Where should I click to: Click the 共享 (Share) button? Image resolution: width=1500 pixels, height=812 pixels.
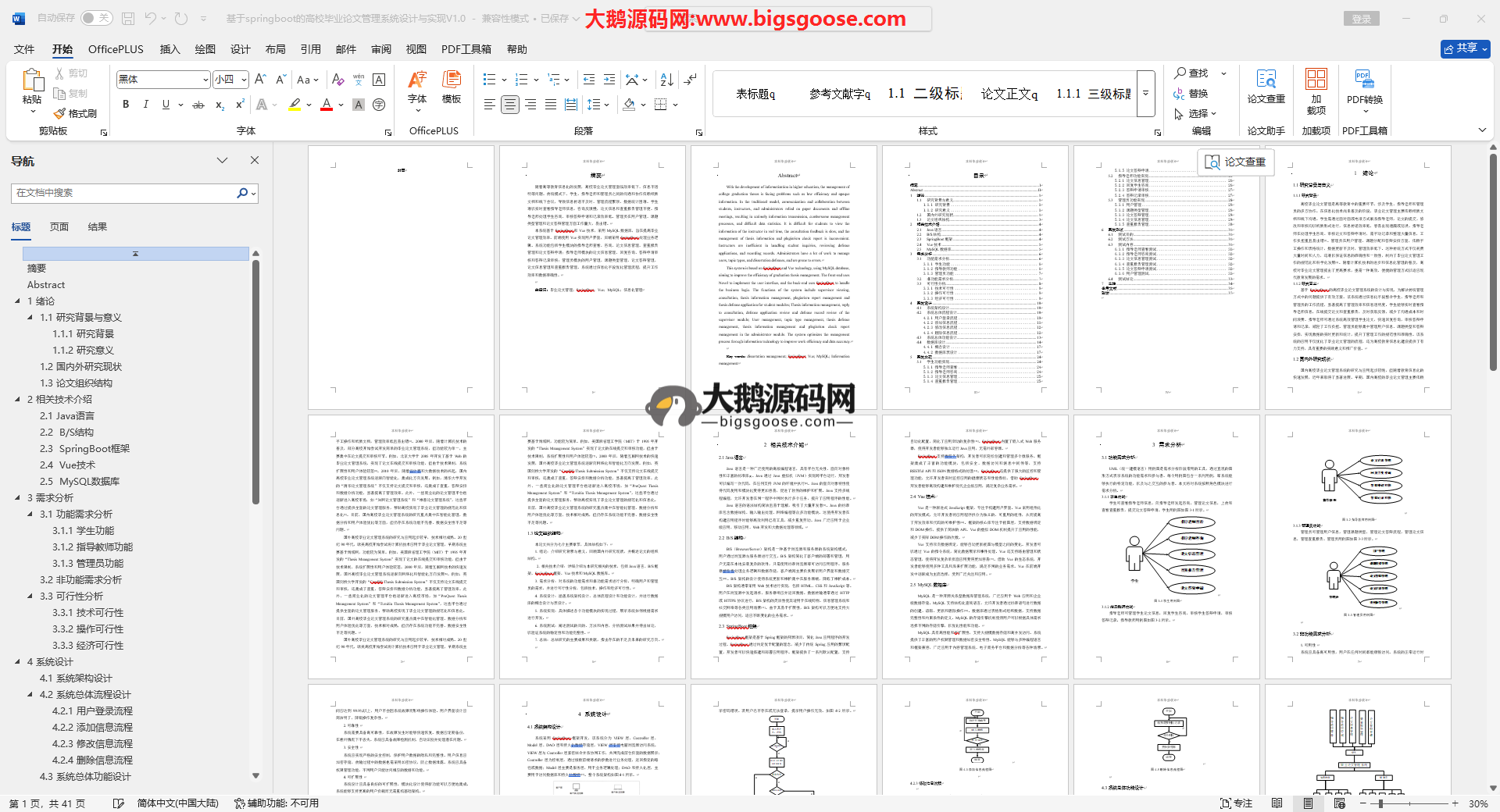click(1465, 48)
